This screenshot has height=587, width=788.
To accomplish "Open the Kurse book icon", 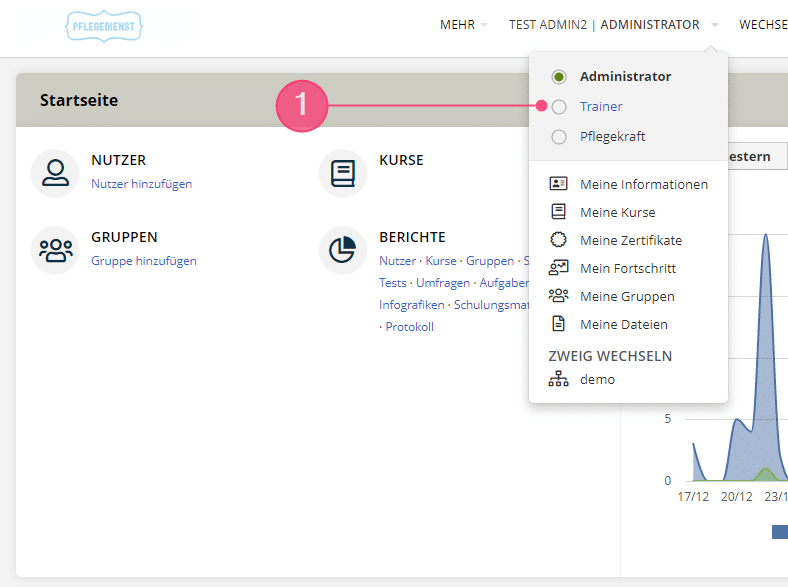I will (343, 173).
